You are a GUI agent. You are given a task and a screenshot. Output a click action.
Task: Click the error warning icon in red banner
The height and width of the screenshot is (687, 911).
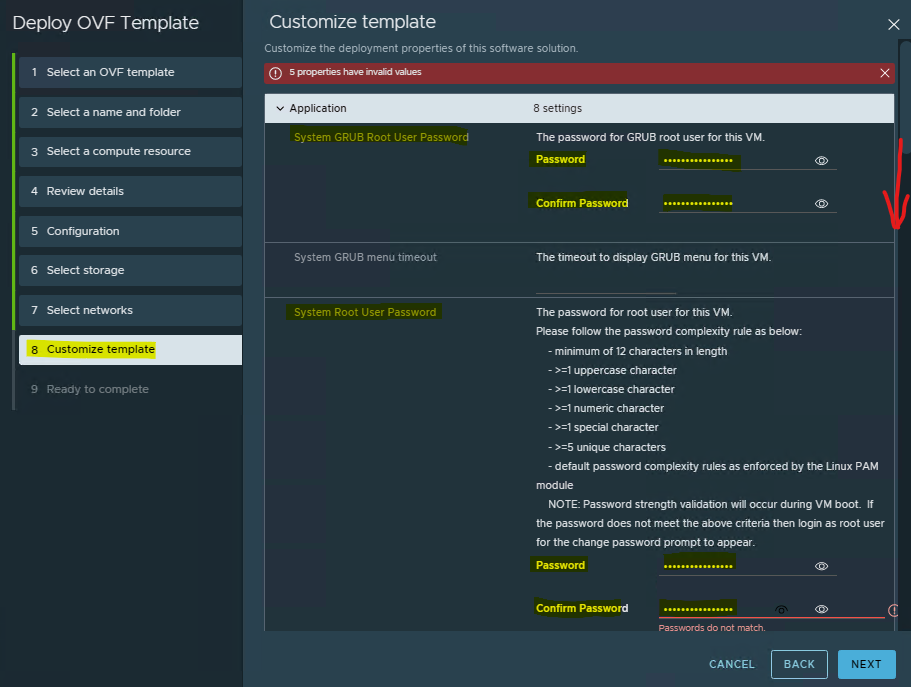pyautogui.click(x=275, y=73)
